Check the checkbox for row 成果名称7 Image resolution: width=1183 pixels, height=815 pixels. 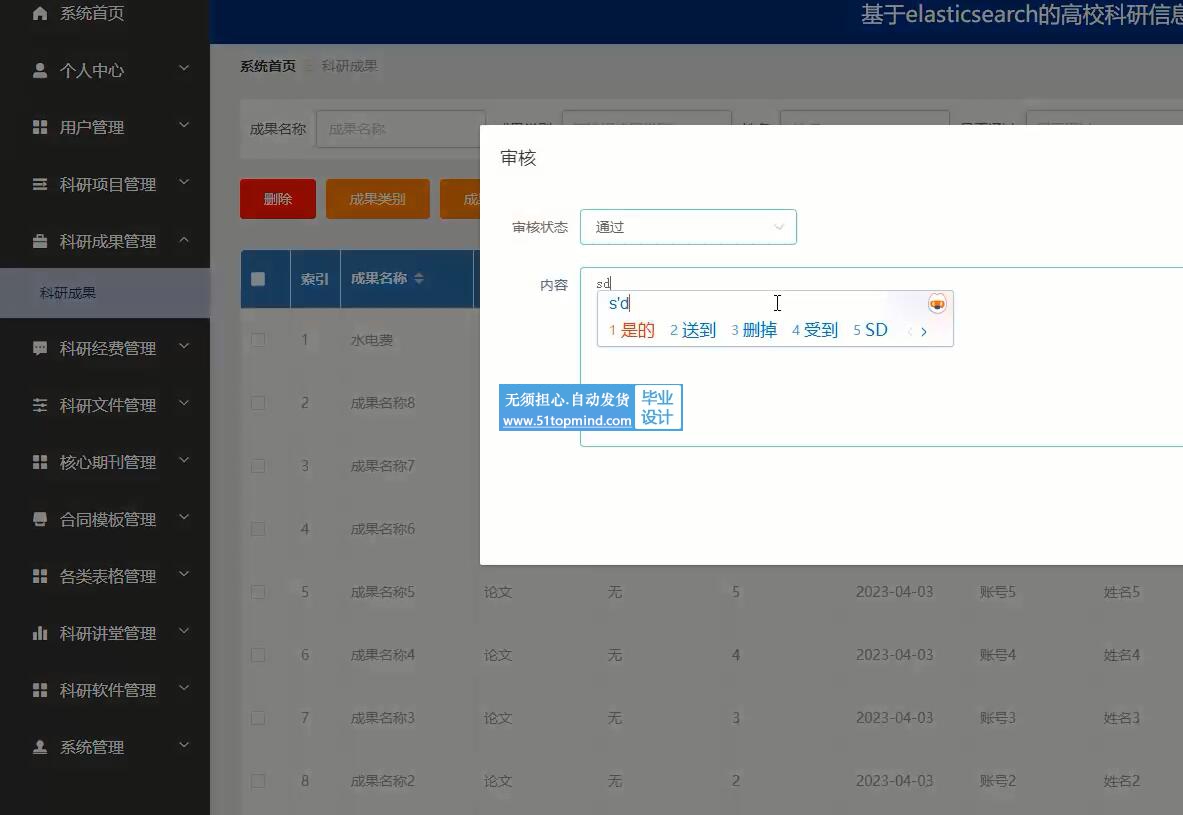pyautogui.click(x=258, y=466)
